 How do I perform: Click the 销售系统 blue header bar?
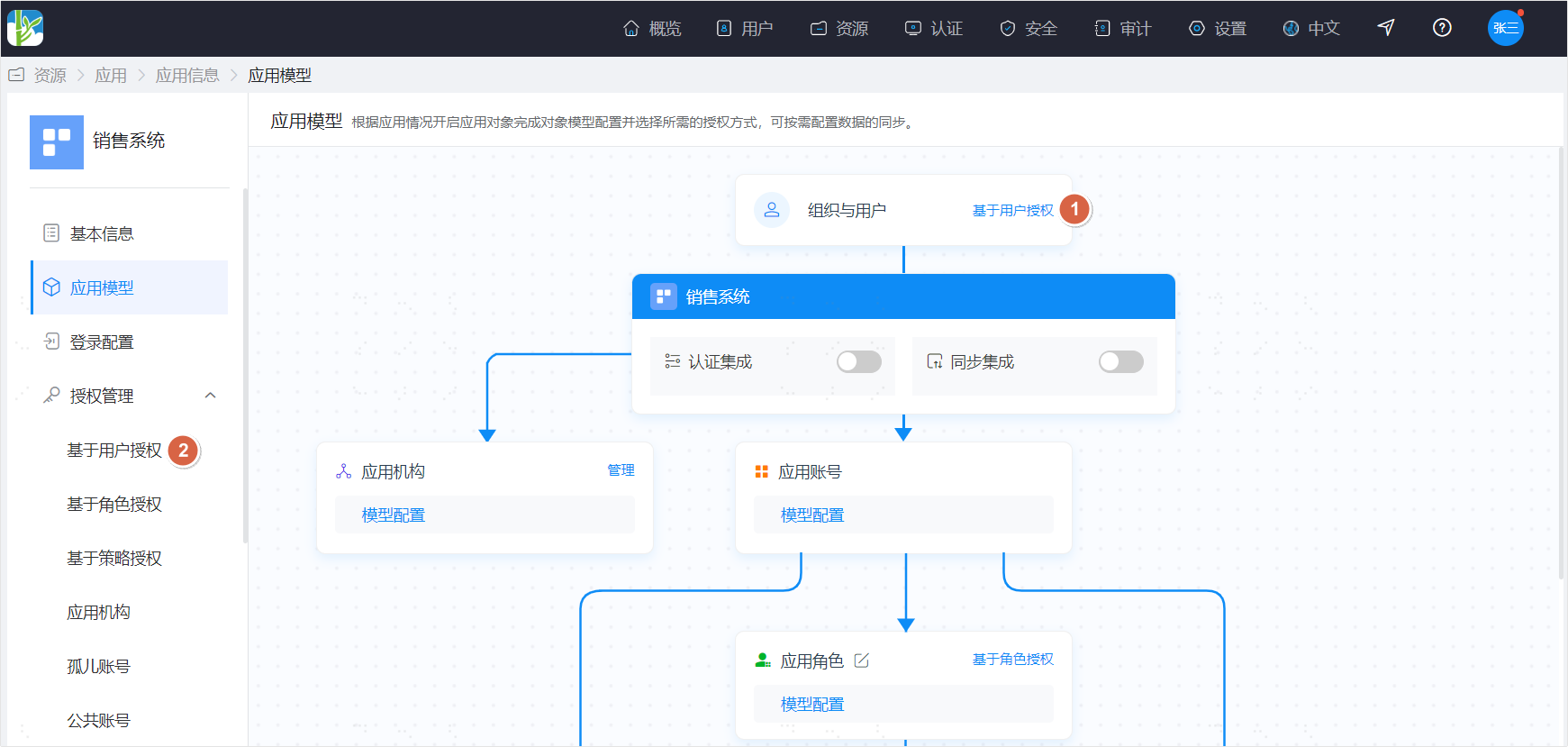(903, 296)
